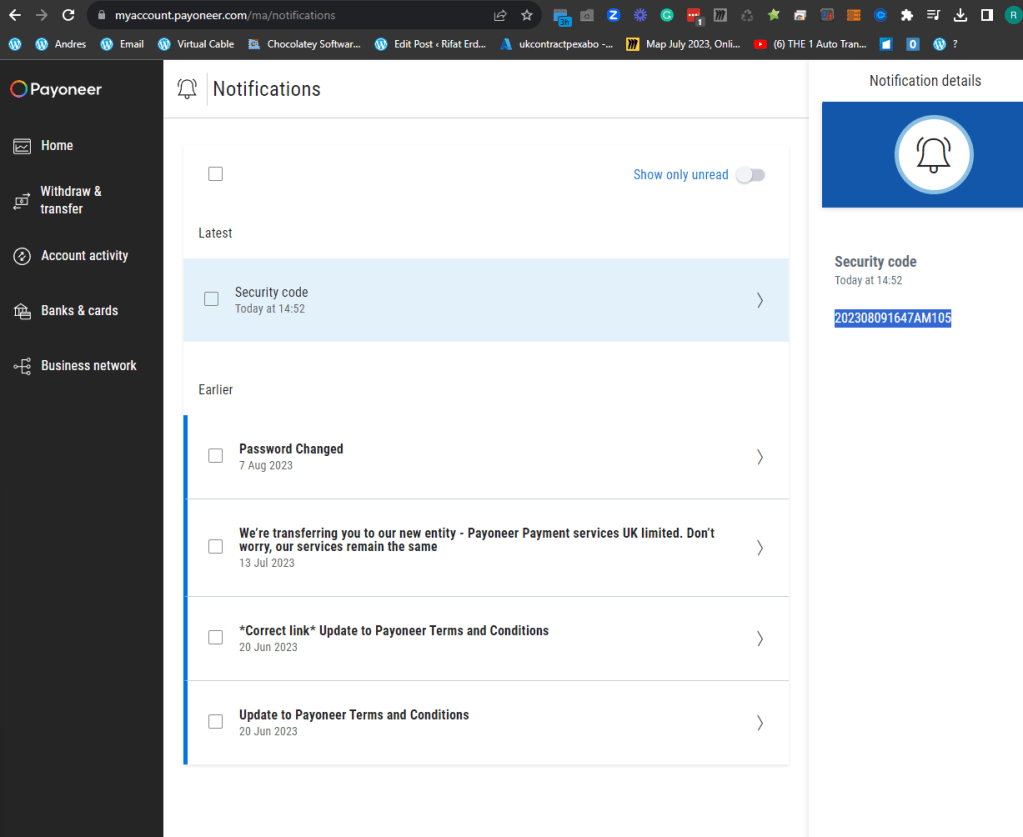
Task: Click the highlighted code 202308091647AM105
Action: 893,318
